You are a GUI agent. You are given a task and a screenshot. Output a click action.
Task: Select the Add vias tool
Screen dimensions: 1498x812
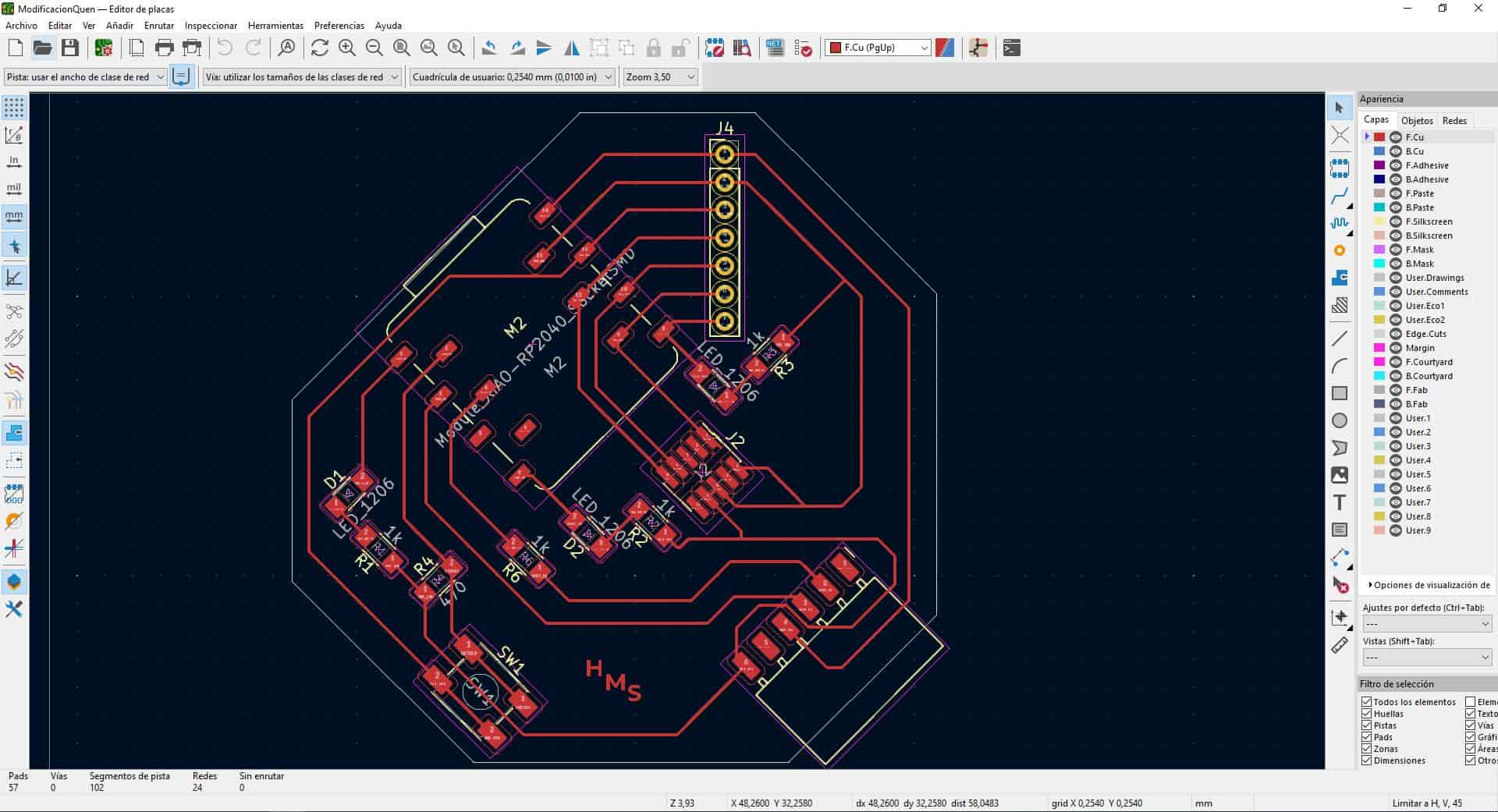tap(1340, 250)
